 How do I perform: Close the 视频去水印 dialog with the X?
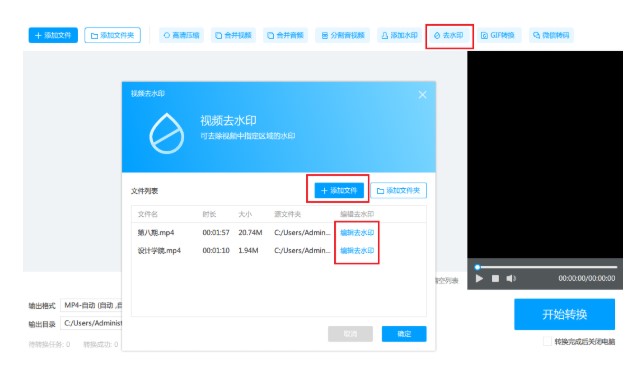(422, 95)
